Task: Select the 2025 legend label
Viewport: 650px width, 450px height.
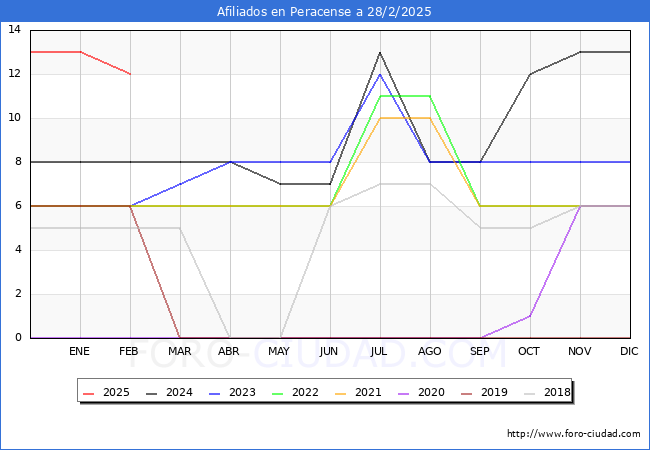Action: pyautogui.click(x=116, y=392)
